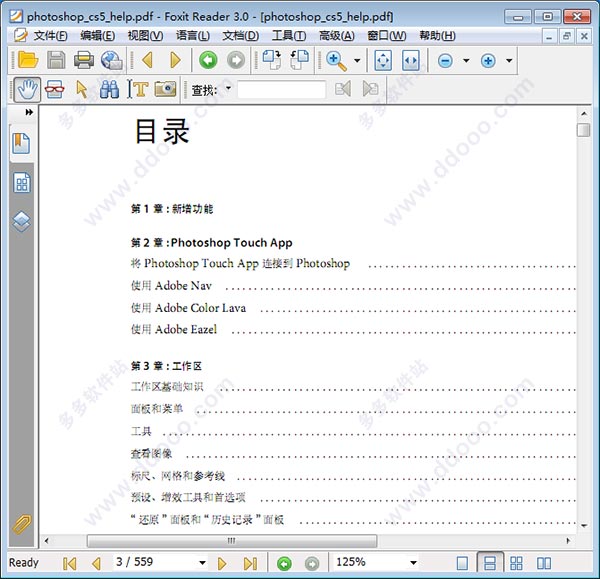Click the red glasses icon
Screen dimensions: 600x579
55,90
